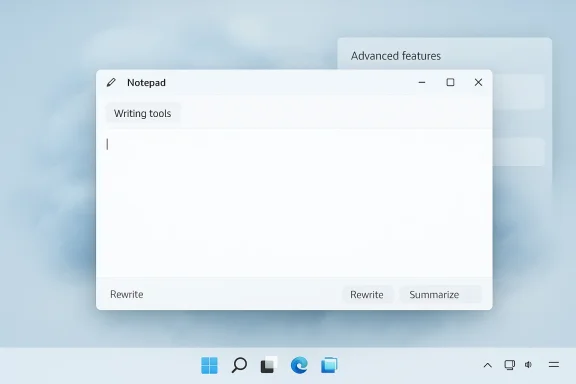The height and width of the screenshot is (384, 576).
Task: Open the blue File Explorer taskbar icon
Action: point(329,365)
